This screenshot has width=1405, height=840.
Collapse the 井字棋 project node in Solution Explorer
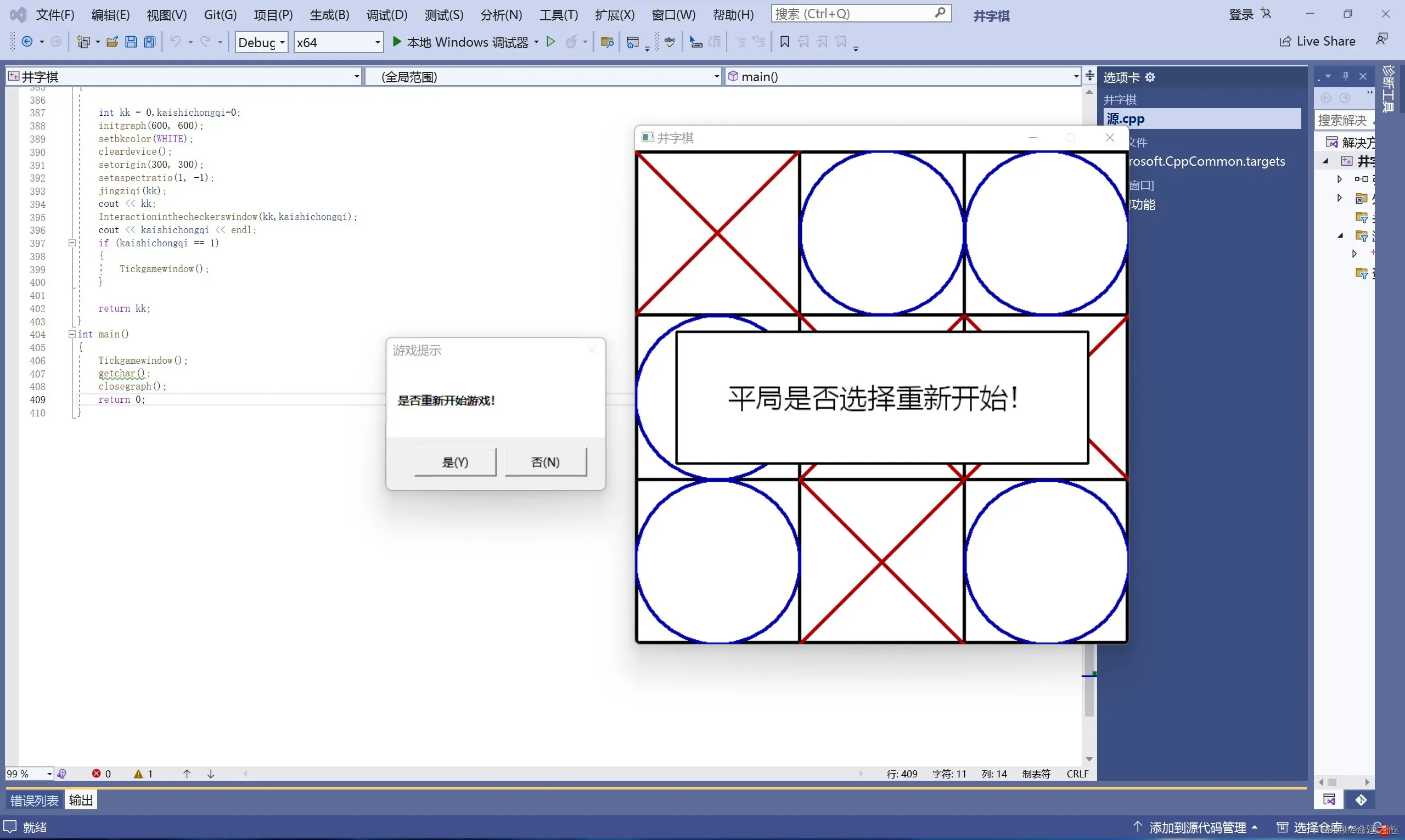pyautogui.click(x=1326, y=161)
